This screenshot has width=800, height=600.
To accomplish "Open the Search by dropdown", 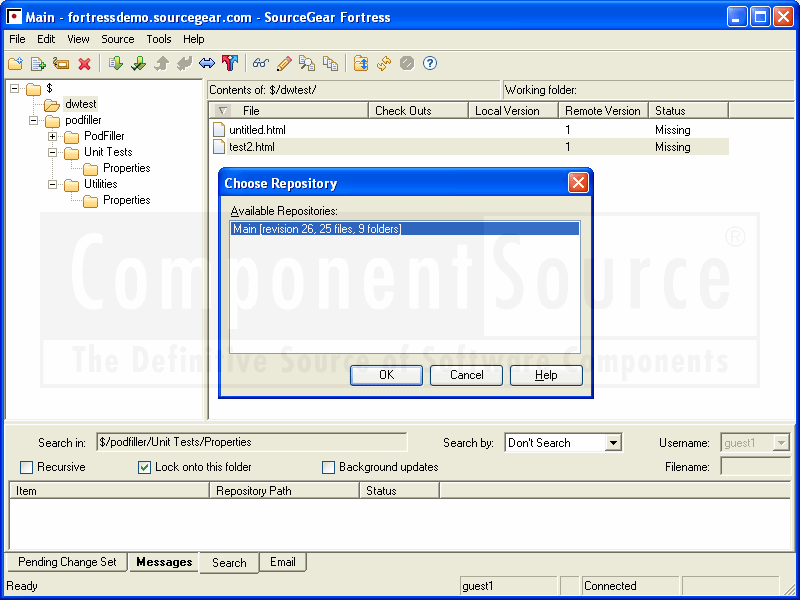I will pyautogui.click(x=613, y=442).
